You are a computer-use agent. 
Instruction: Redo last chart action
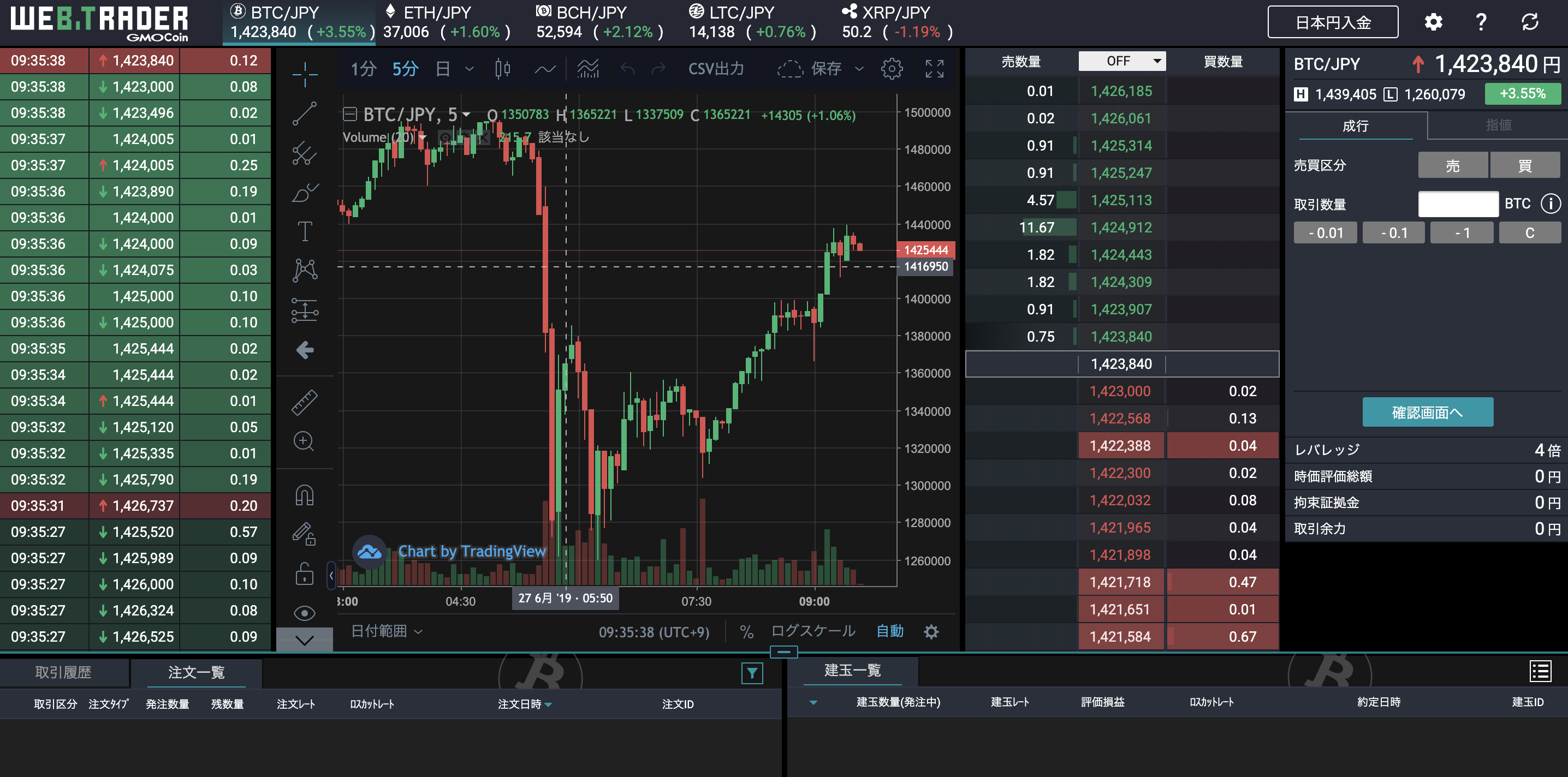point(658,69)
